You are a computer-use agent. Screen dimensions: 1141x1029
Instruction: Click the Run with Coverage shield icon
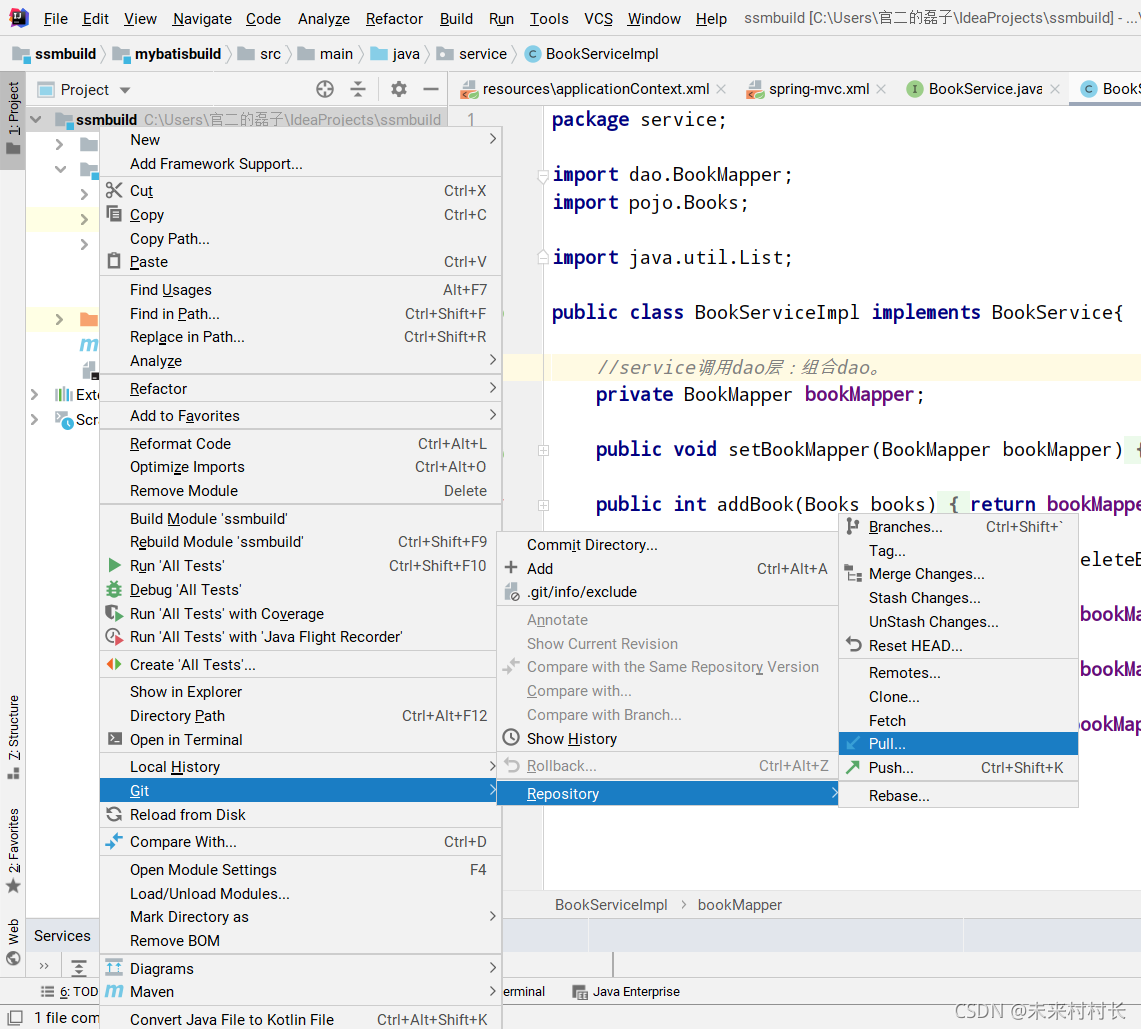114,613
